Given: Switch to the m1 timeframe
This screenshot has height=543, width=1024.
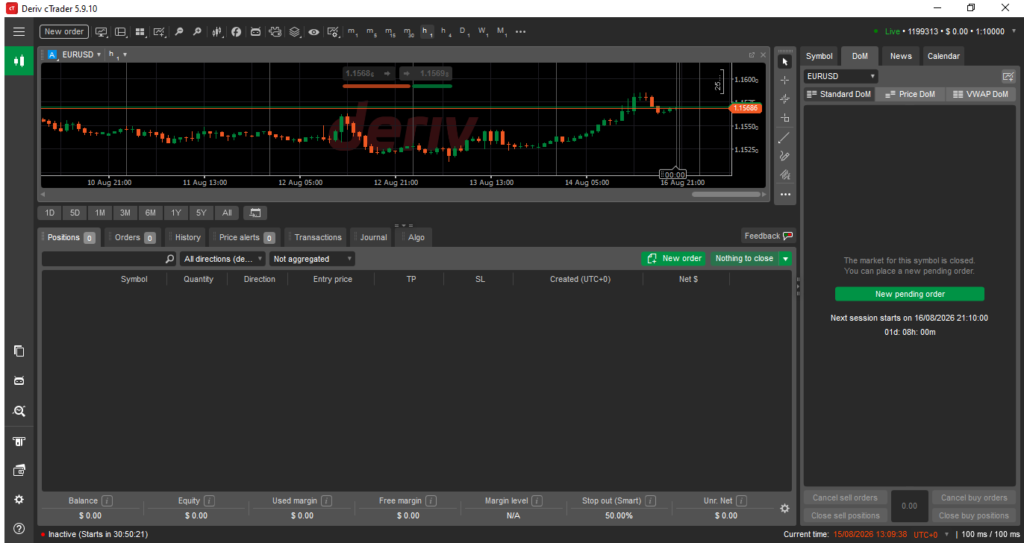Looking at the screenshot, I should tap(353, 31).
